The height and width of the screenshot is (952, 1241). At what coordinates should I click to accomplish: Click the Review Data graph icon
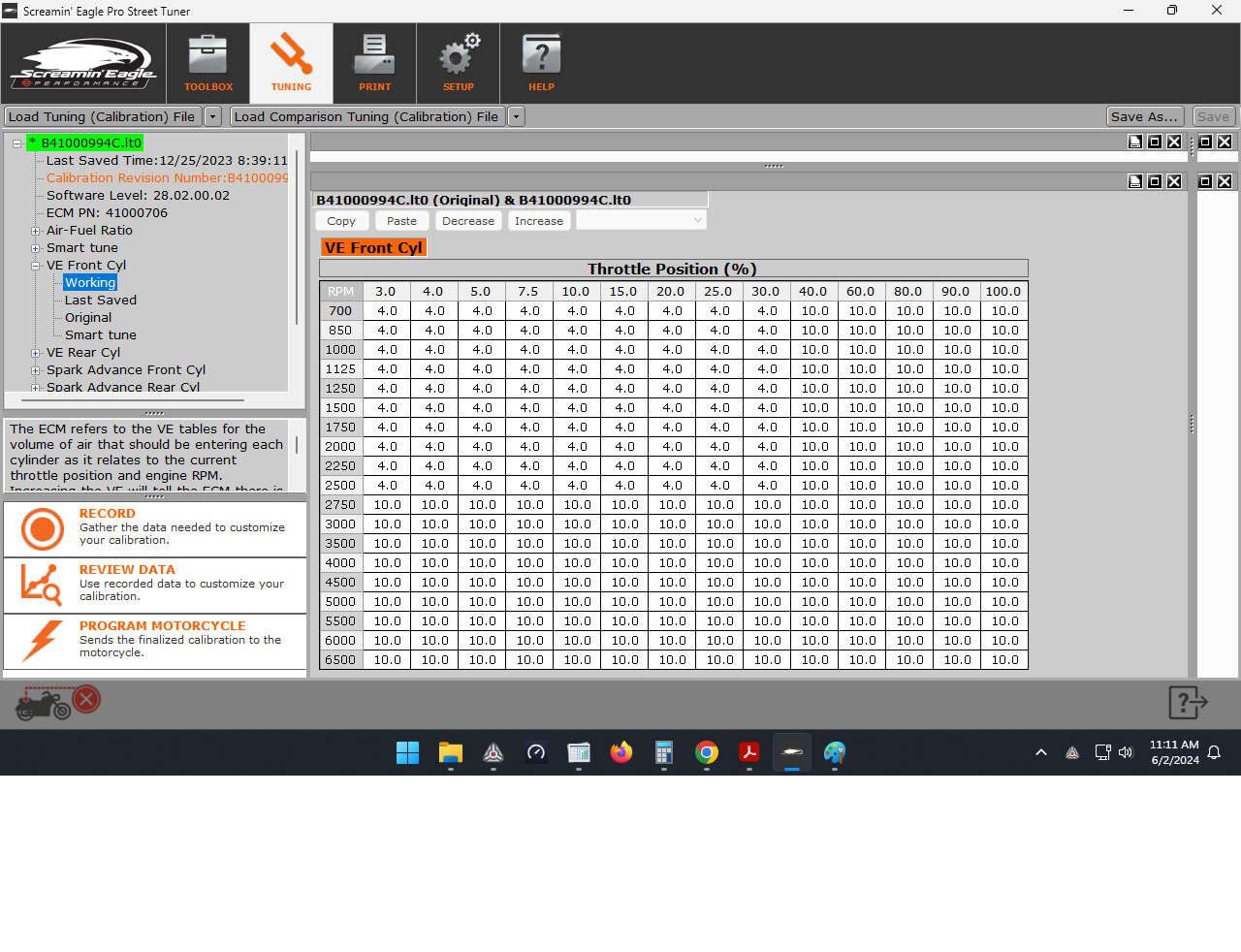(x=42, y=585)
